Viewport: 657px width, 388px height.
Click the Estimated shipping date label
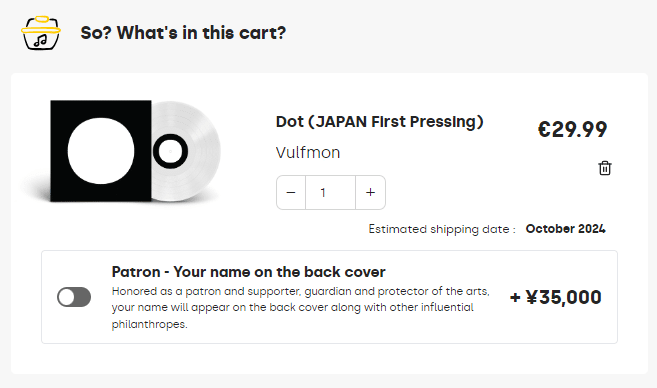(x=442, y=229)
